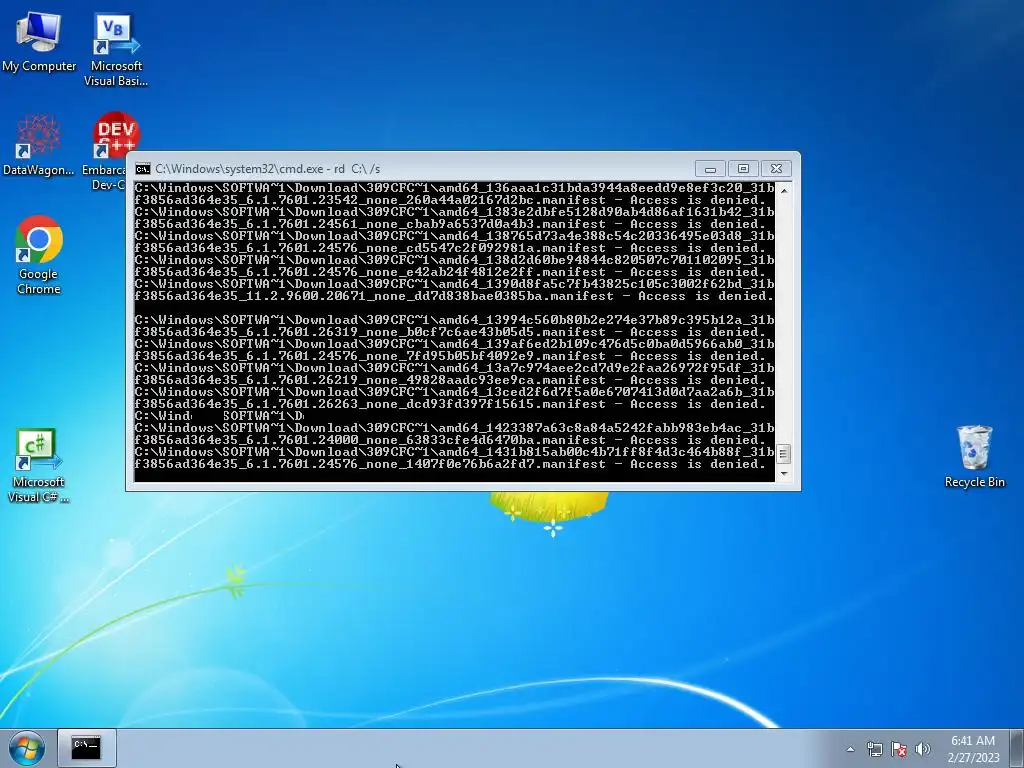Select the Google Chrome desktop shortcut
The width and height of the screenshot is (1024, 768).
point(39,255)
